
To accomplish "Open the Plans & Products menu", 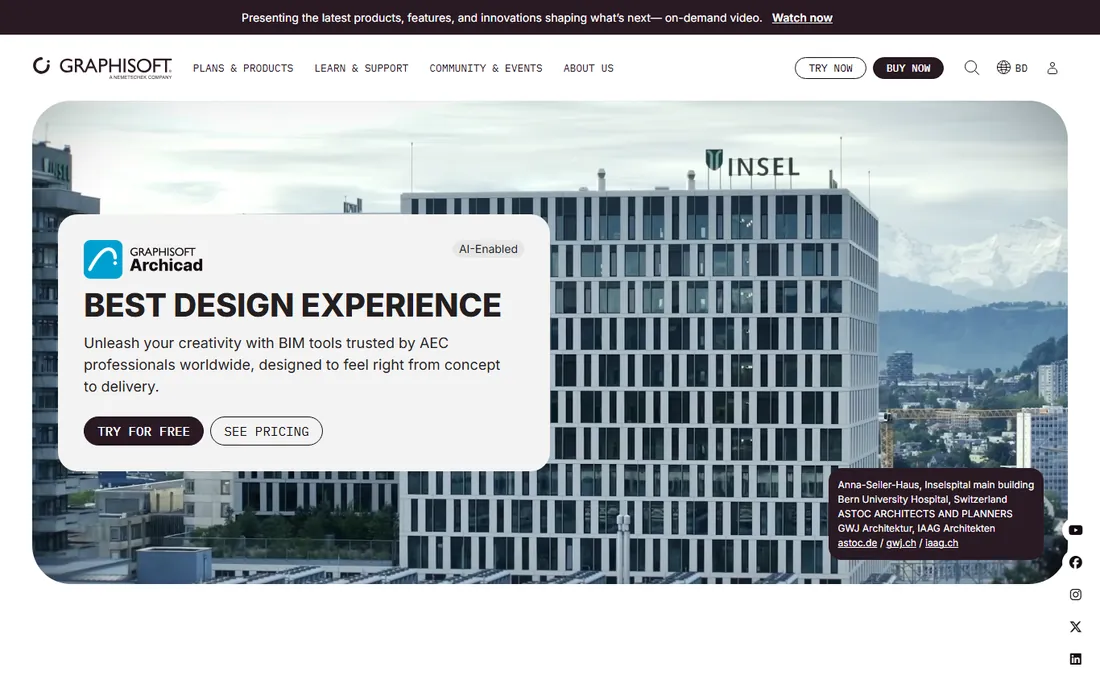I will point(243,68).
